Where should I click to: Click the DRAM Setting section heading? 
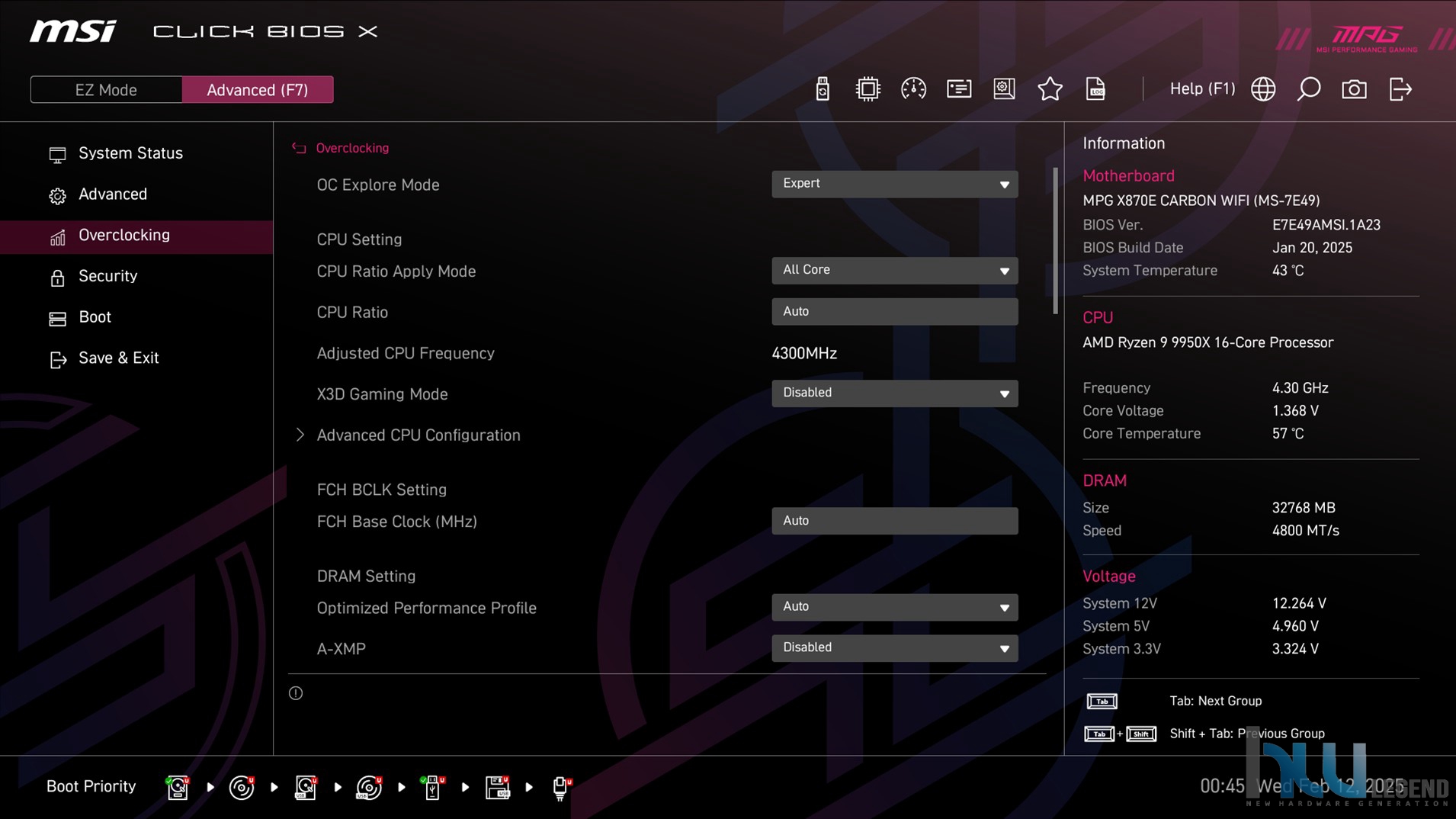[x=366, y=577]
